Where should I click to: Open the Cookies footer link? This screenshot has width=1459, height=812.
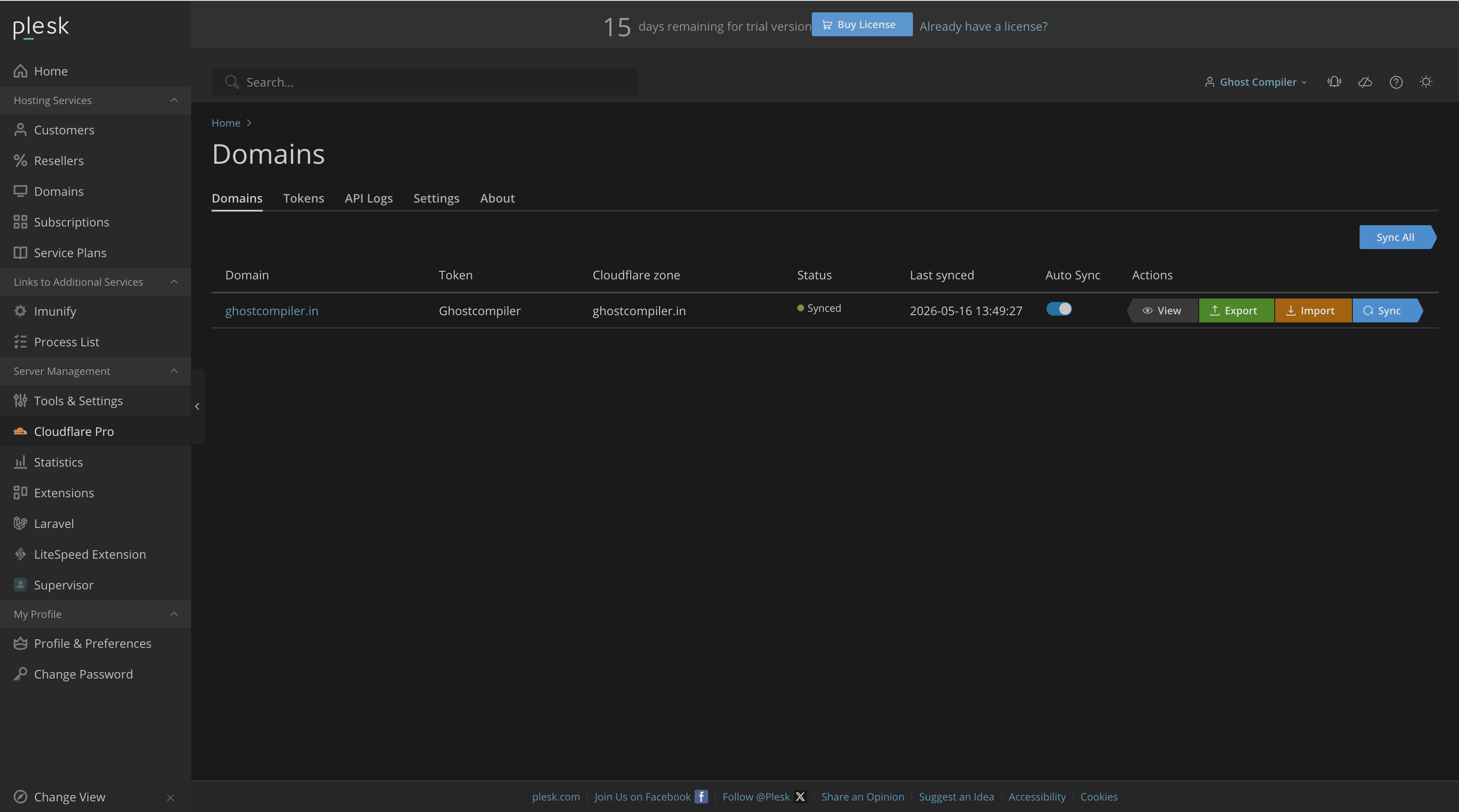pos(1099,797)
